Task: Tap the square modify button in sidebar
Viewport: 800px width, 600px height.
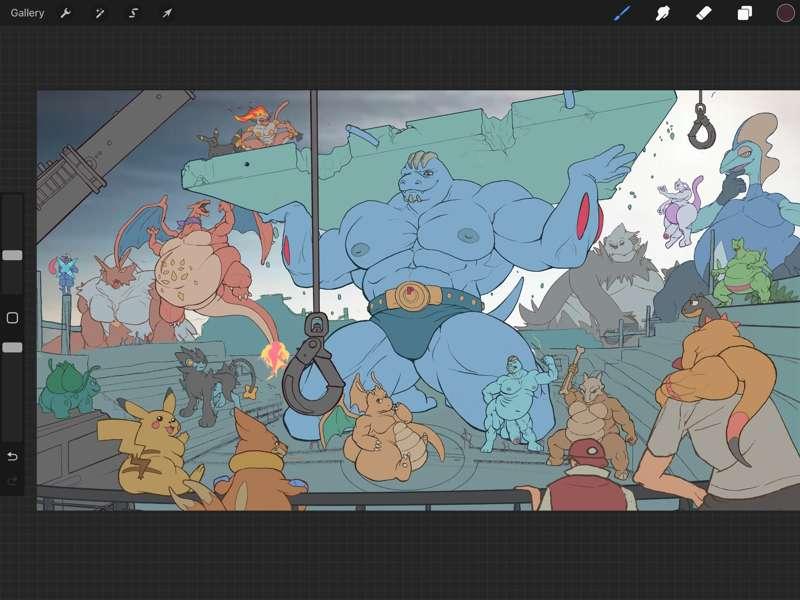Action: coord(12,318)
